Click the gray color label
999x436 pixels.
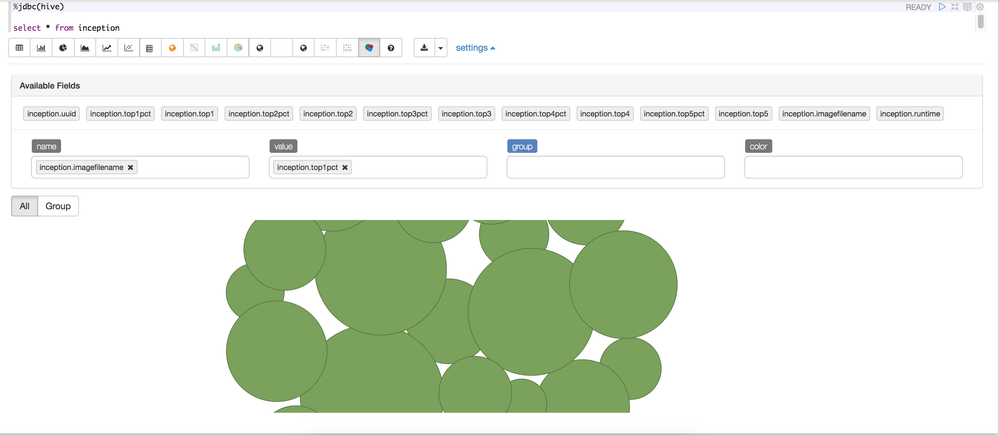[x=758, y=147]
